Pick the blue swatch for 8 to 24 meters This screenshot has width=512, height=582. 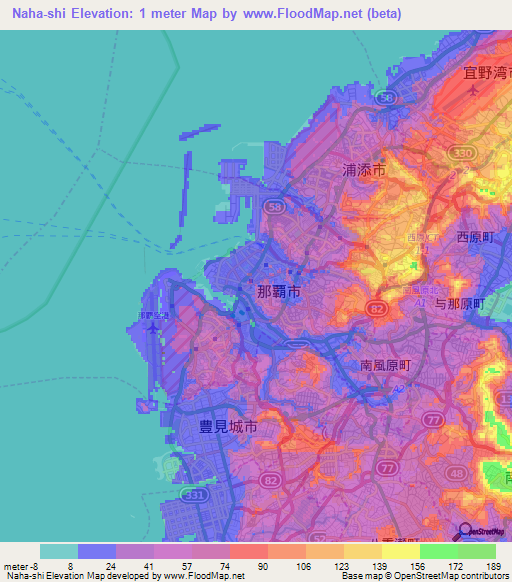point(97,552)
